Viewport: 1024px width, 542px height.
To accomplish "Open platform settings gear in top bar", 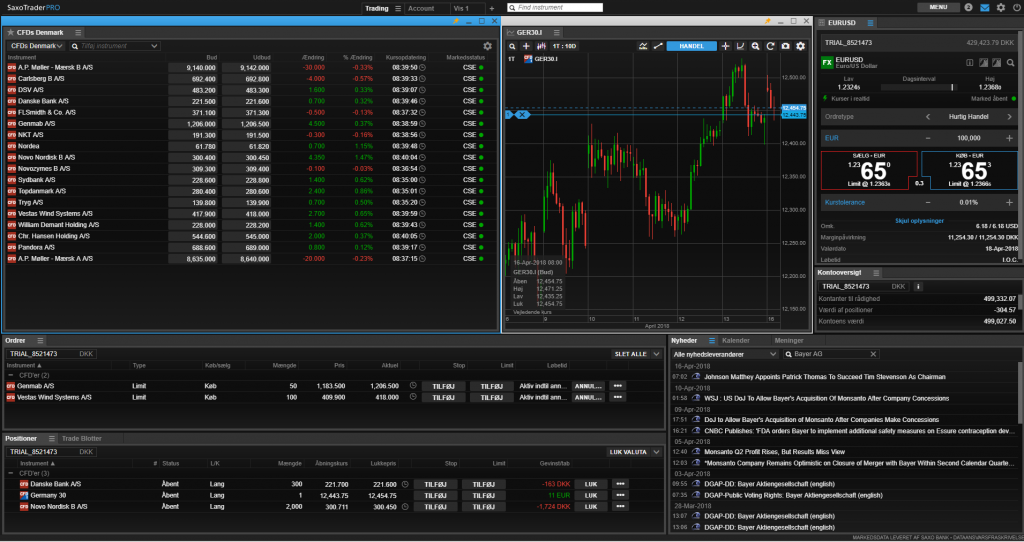I will point(1001,8).
